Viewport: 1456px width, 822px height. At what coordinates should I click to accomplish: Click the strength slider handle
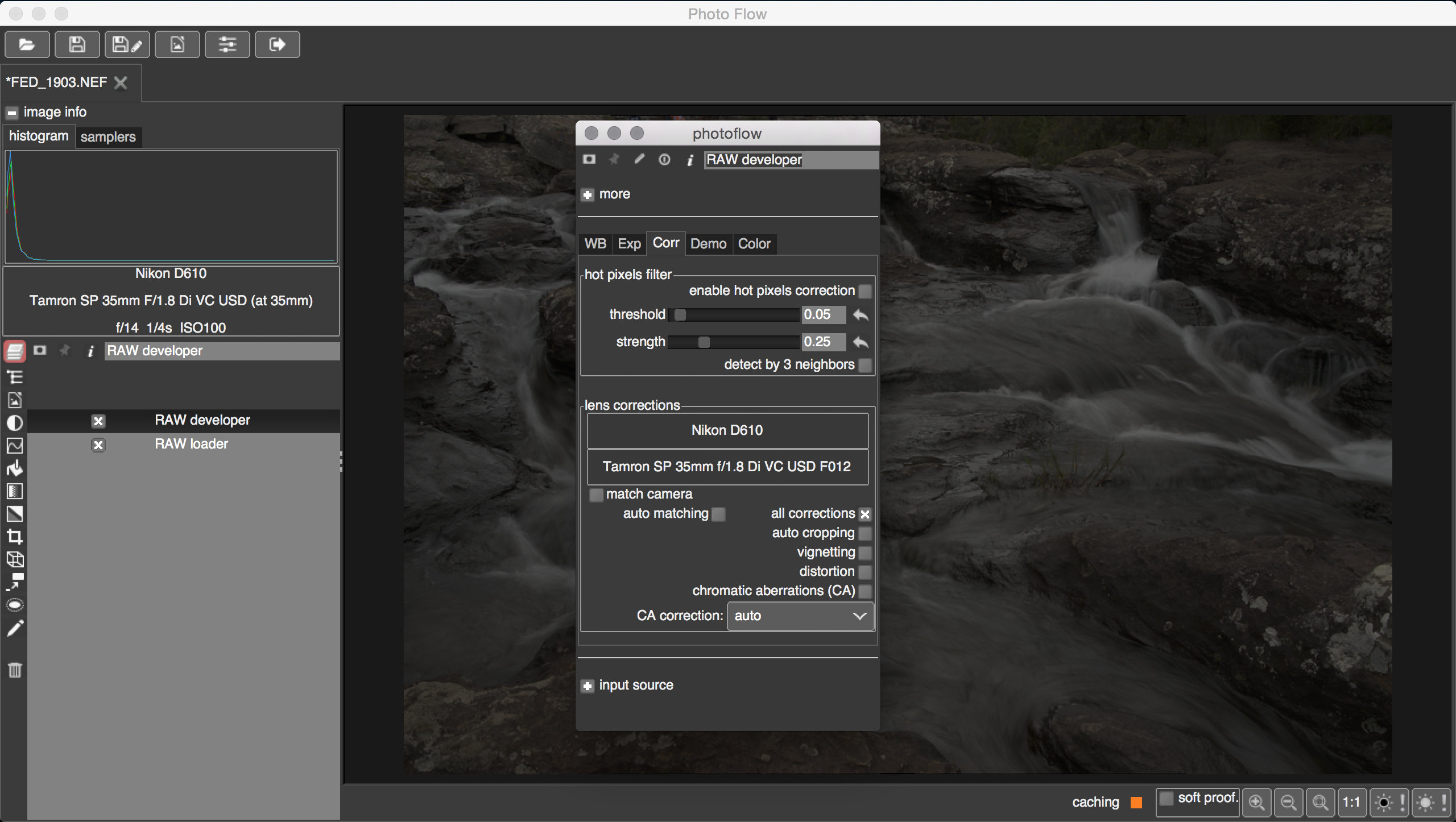tap(704, 342)
